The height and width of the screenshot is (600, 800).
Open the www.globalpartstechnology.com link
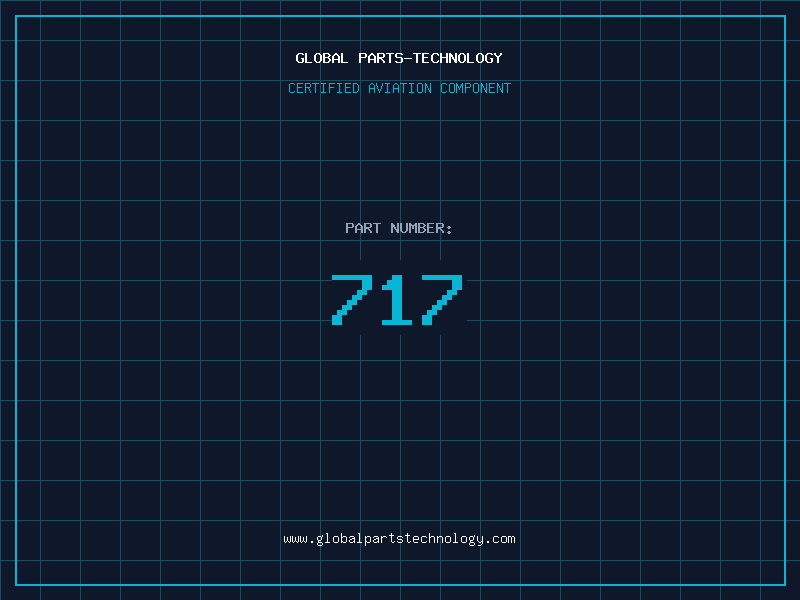click(399, 539)
